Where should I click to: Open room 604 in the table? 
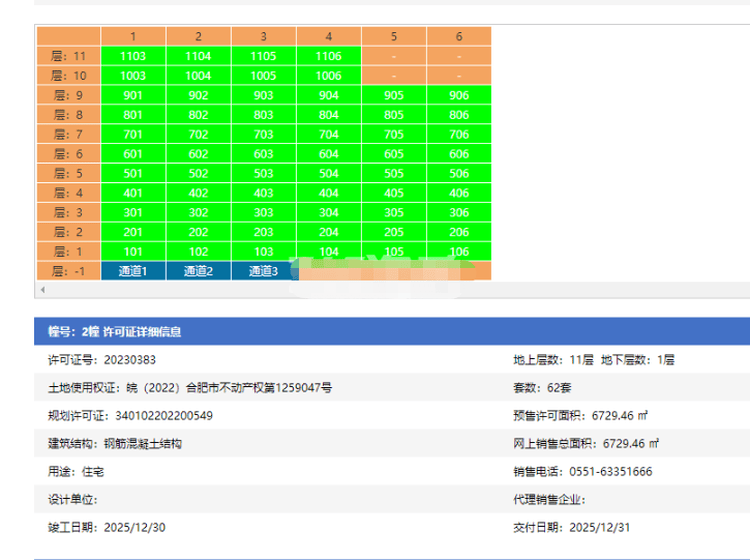coord(328,154)
